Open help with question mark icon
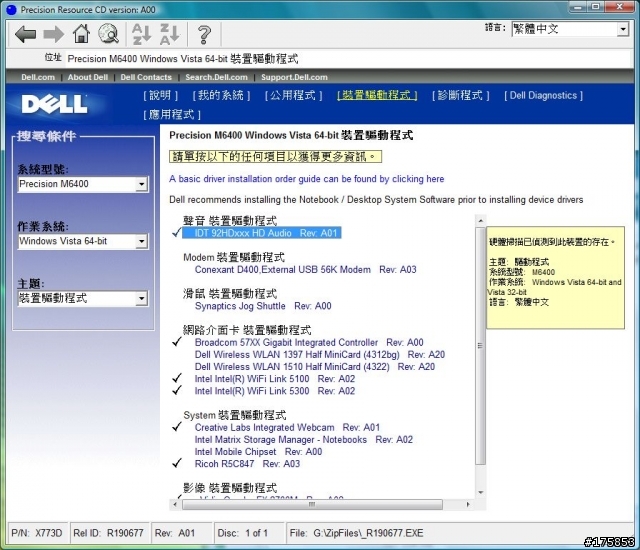 click(x=204, y=35)
